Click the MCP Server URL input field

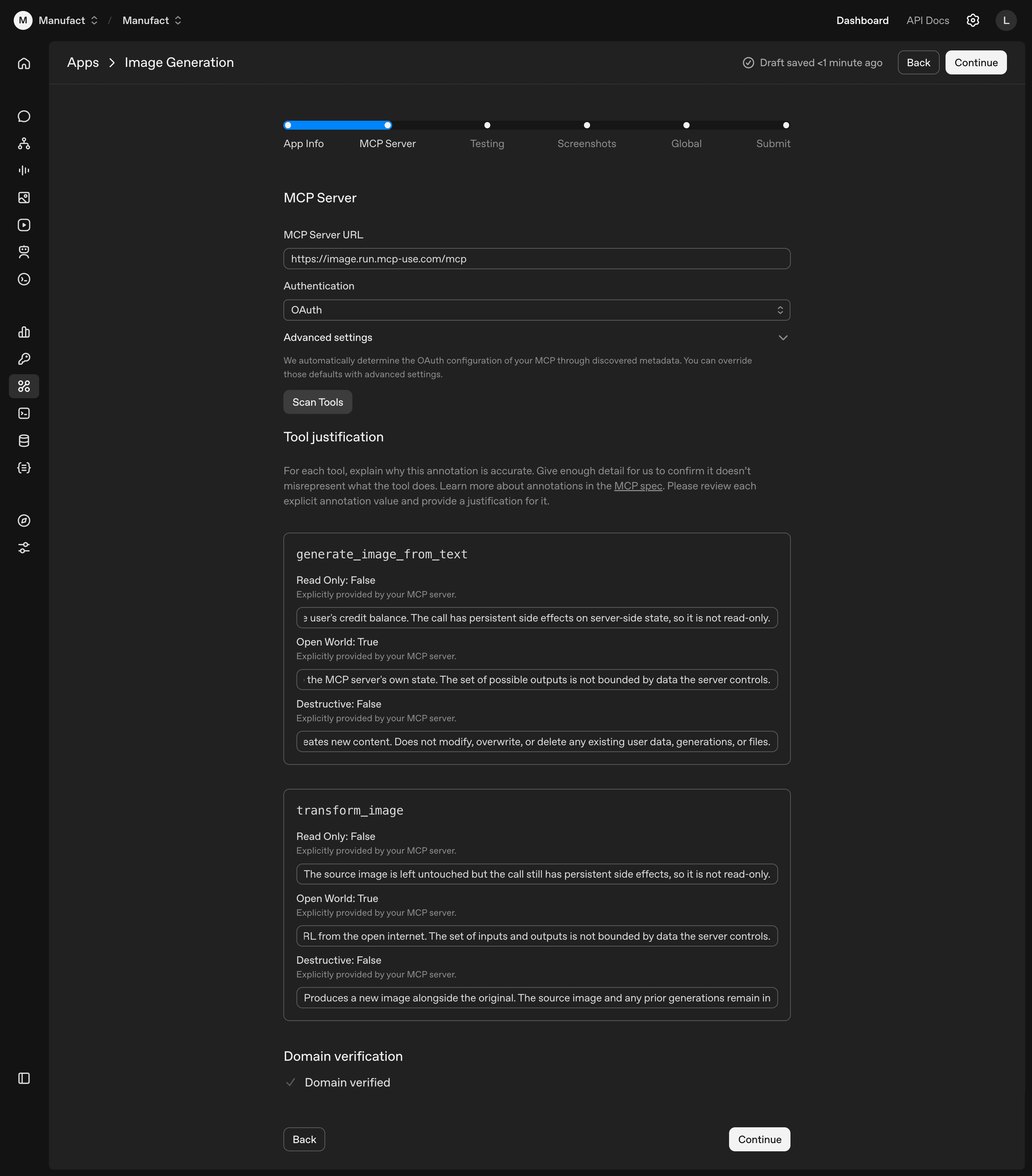(536, 258)
